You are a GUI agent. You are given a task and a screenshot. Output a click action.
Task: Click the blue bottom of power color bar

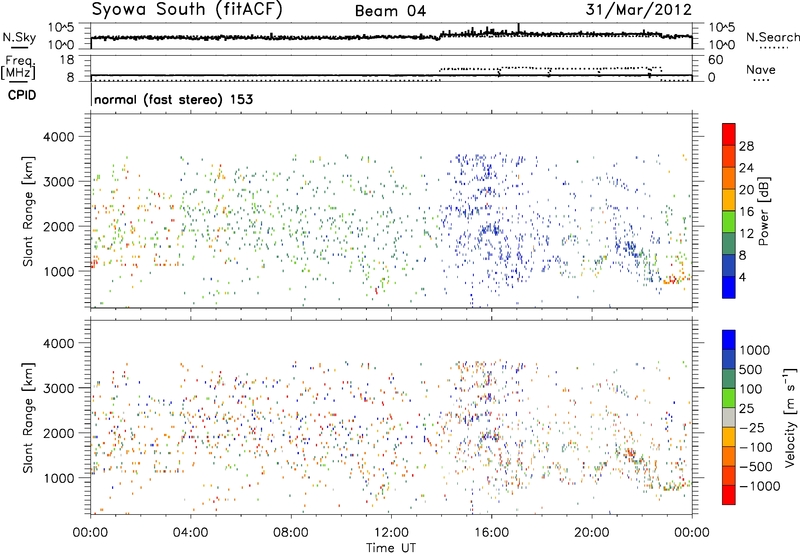[x=729, y=287]
